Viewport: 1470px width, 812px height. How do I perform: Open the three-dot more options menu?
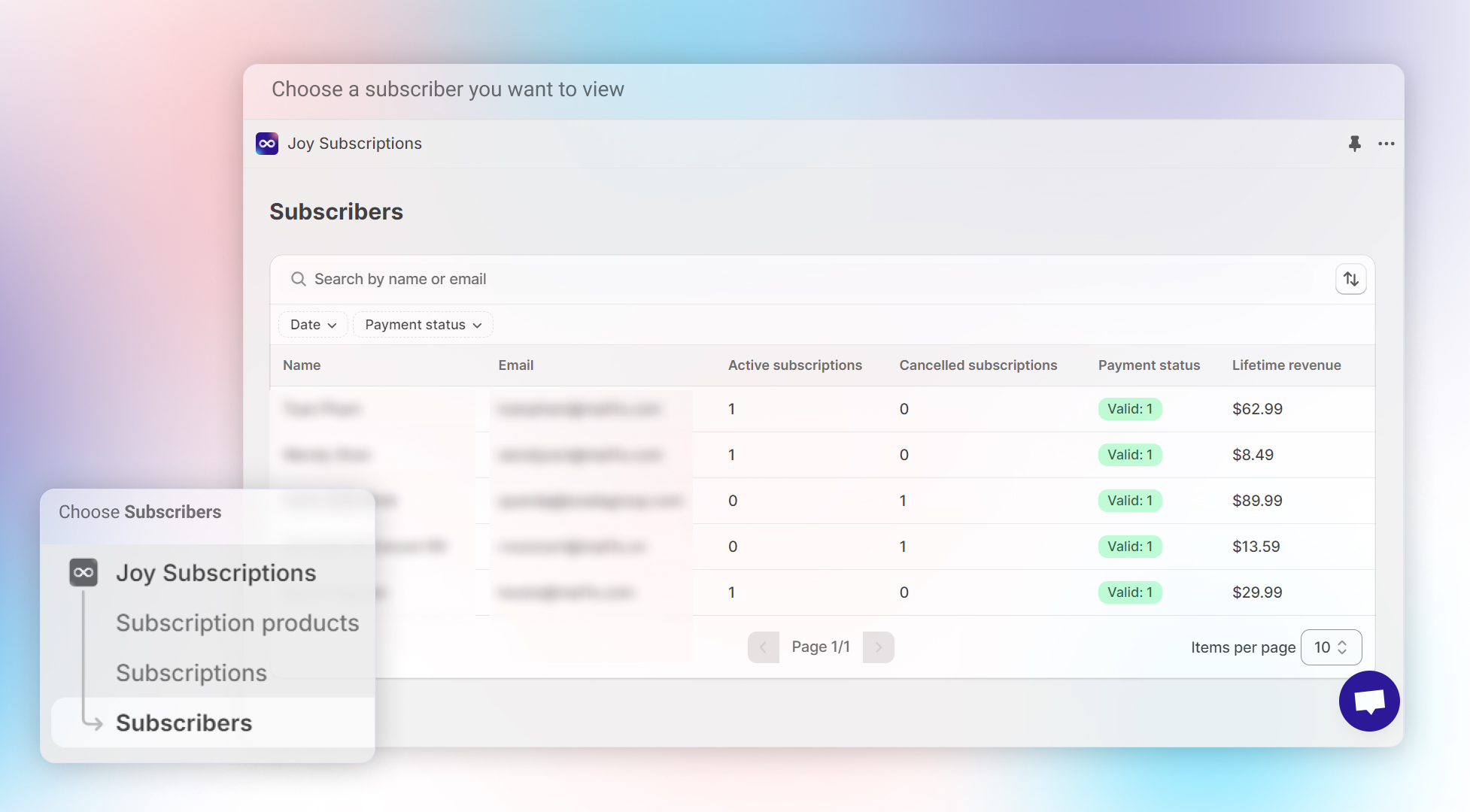click(x=1386, y=144)
